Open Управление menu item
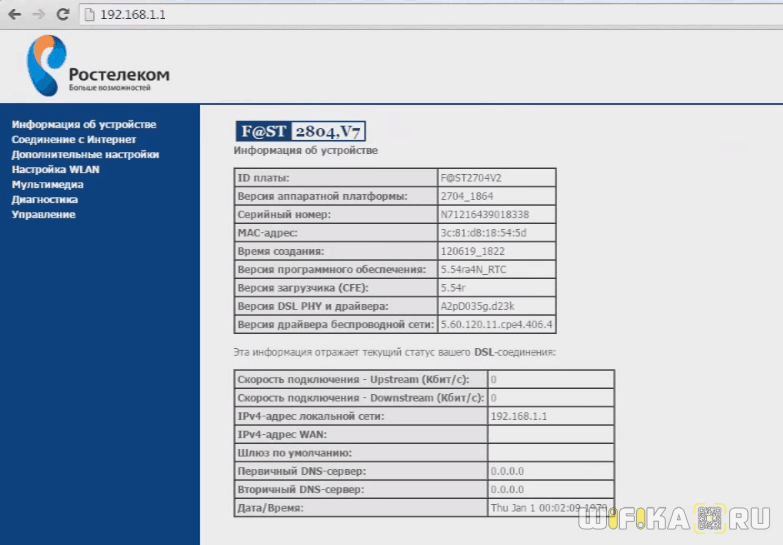Image resolution: width=783 pixels, height=545 pixels. tap(43, 214)
